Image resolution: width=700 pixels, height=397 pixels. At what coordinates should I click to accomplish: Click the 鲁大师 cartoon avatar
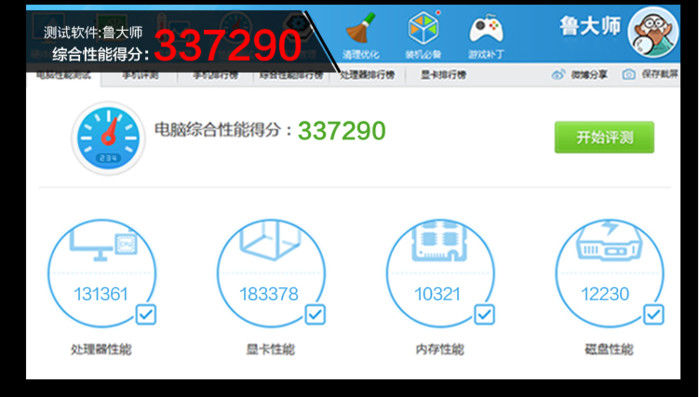(x=653, y=32)
